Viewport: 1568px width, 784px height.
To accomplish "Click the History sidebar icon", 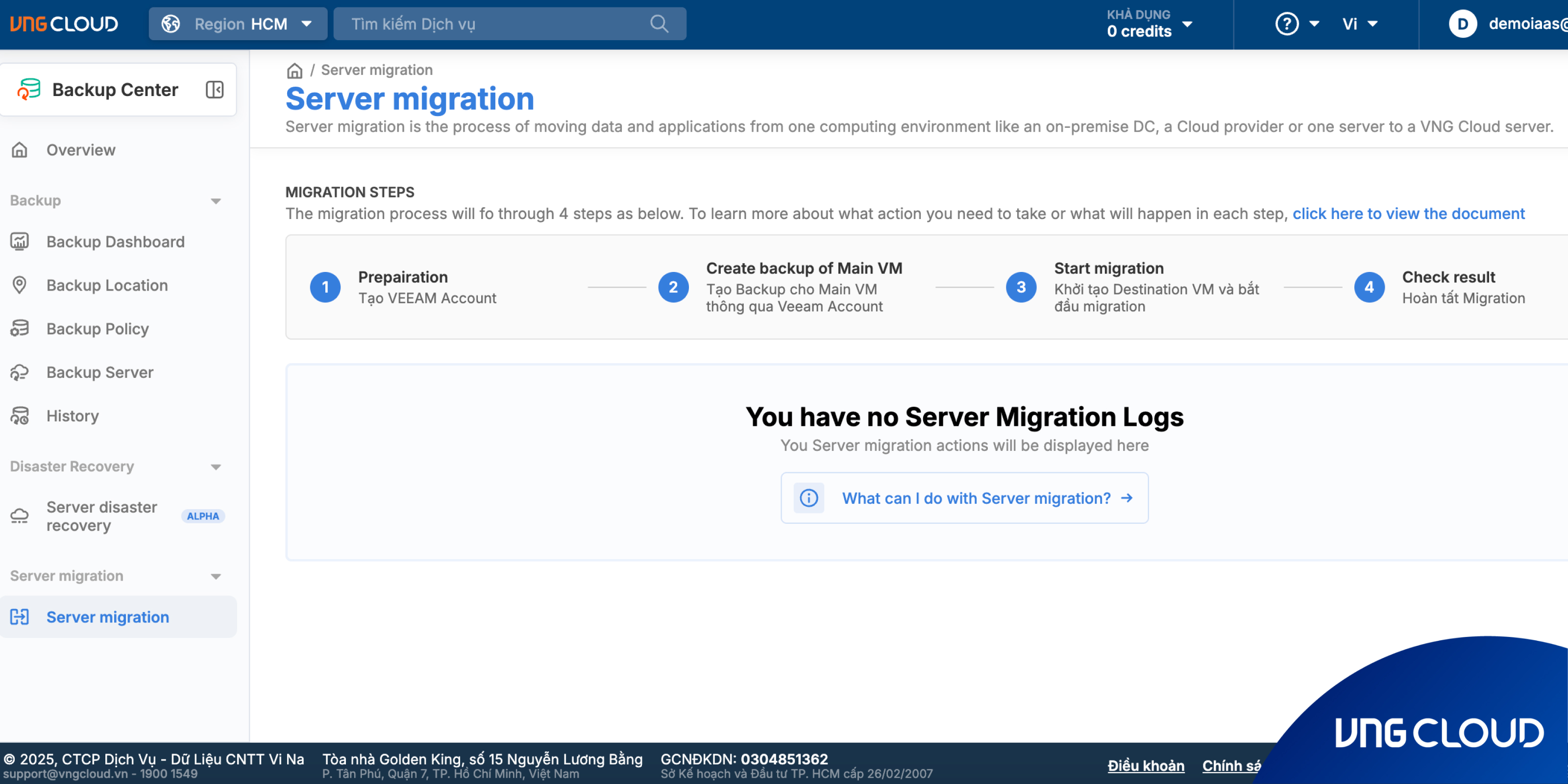I will pos(20,416).
